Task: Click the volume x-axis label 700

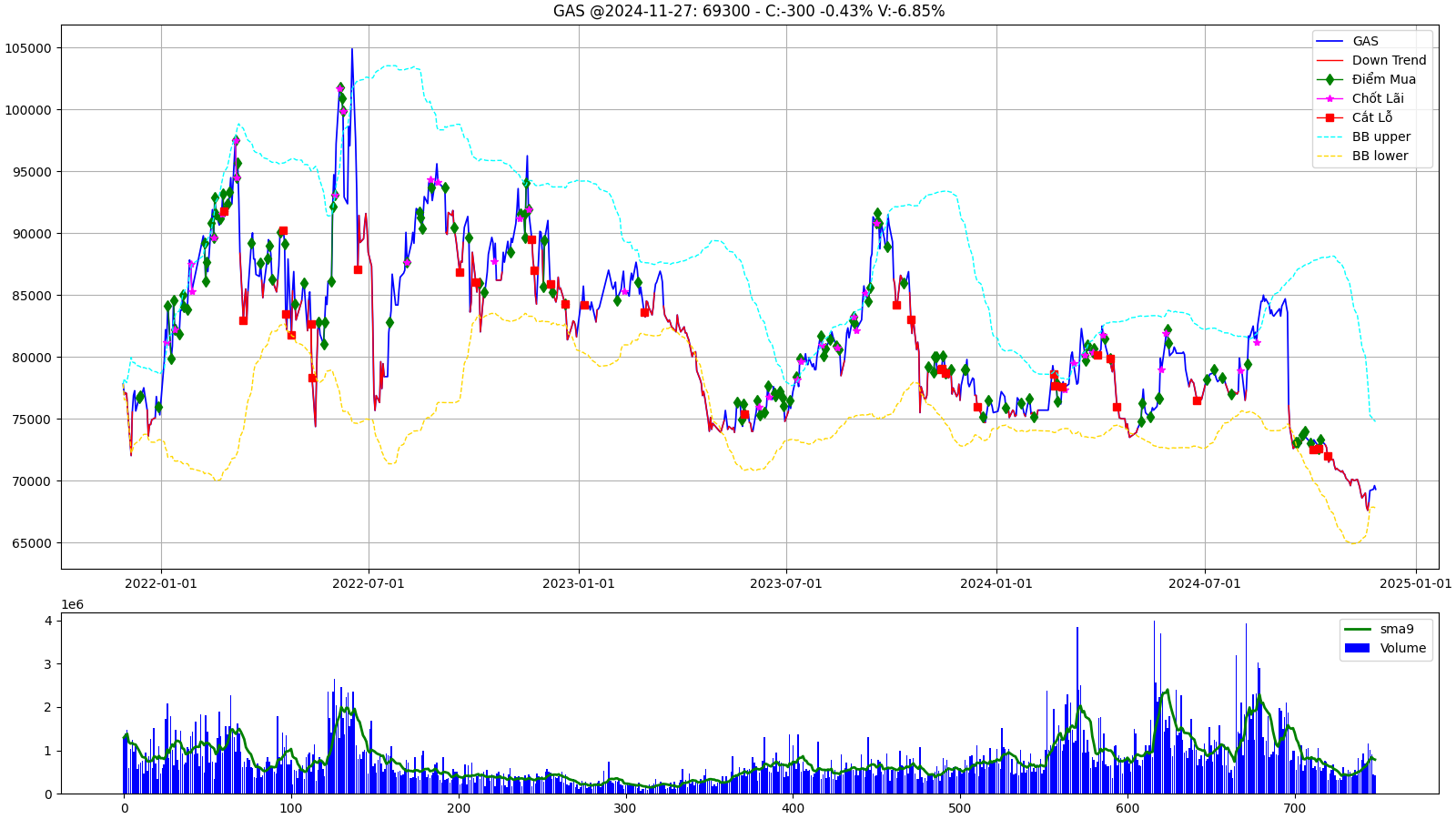Action: [1294, 808]
